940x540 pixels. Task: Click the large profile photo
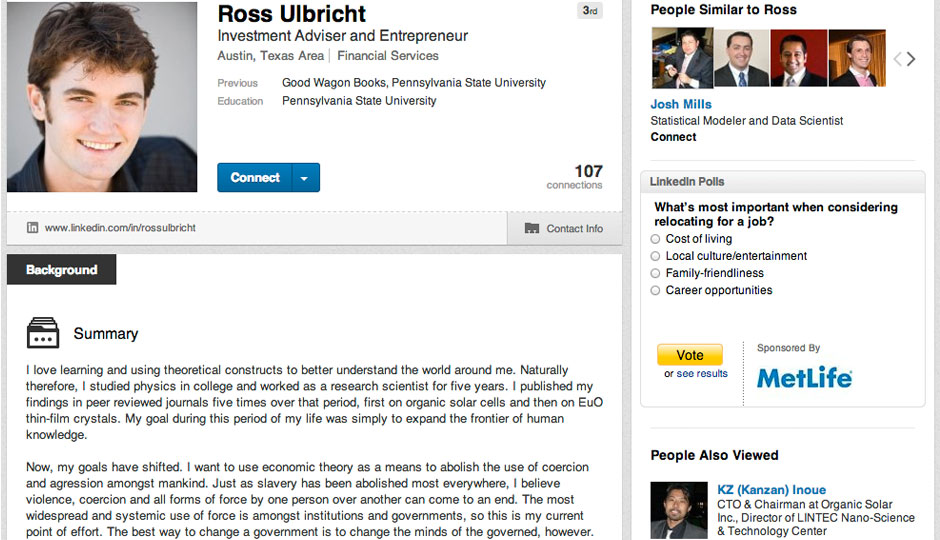102,96
